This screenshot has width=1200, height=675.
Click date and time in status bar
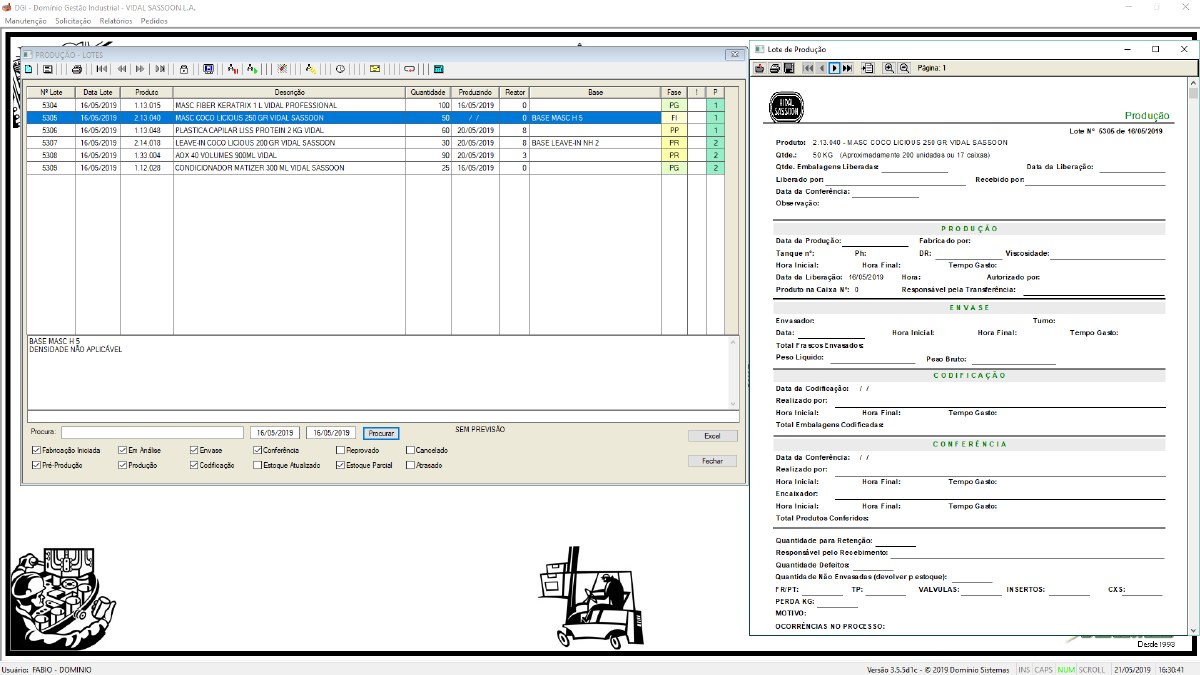(1151, 669)
